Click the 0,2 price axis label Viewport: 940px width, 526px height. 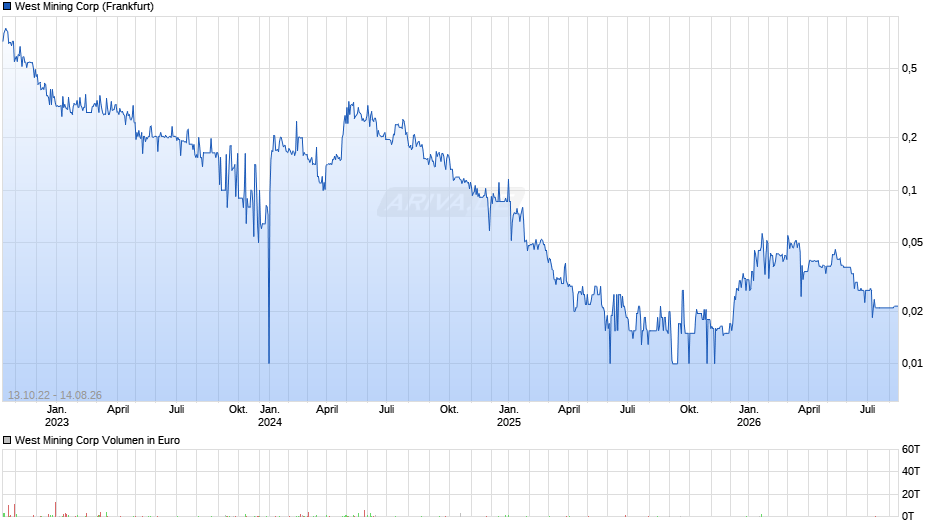pyautogui.click(x=909, y=137)
